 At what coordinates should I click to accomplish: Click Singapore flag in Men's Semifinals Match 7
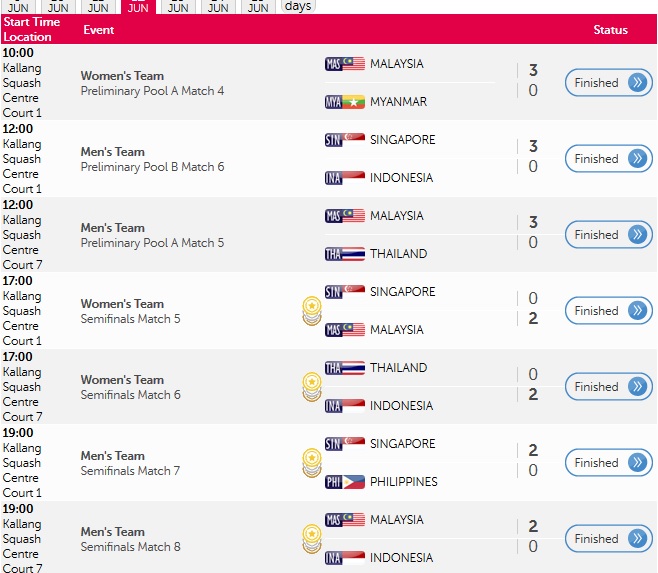coord(345,444)
